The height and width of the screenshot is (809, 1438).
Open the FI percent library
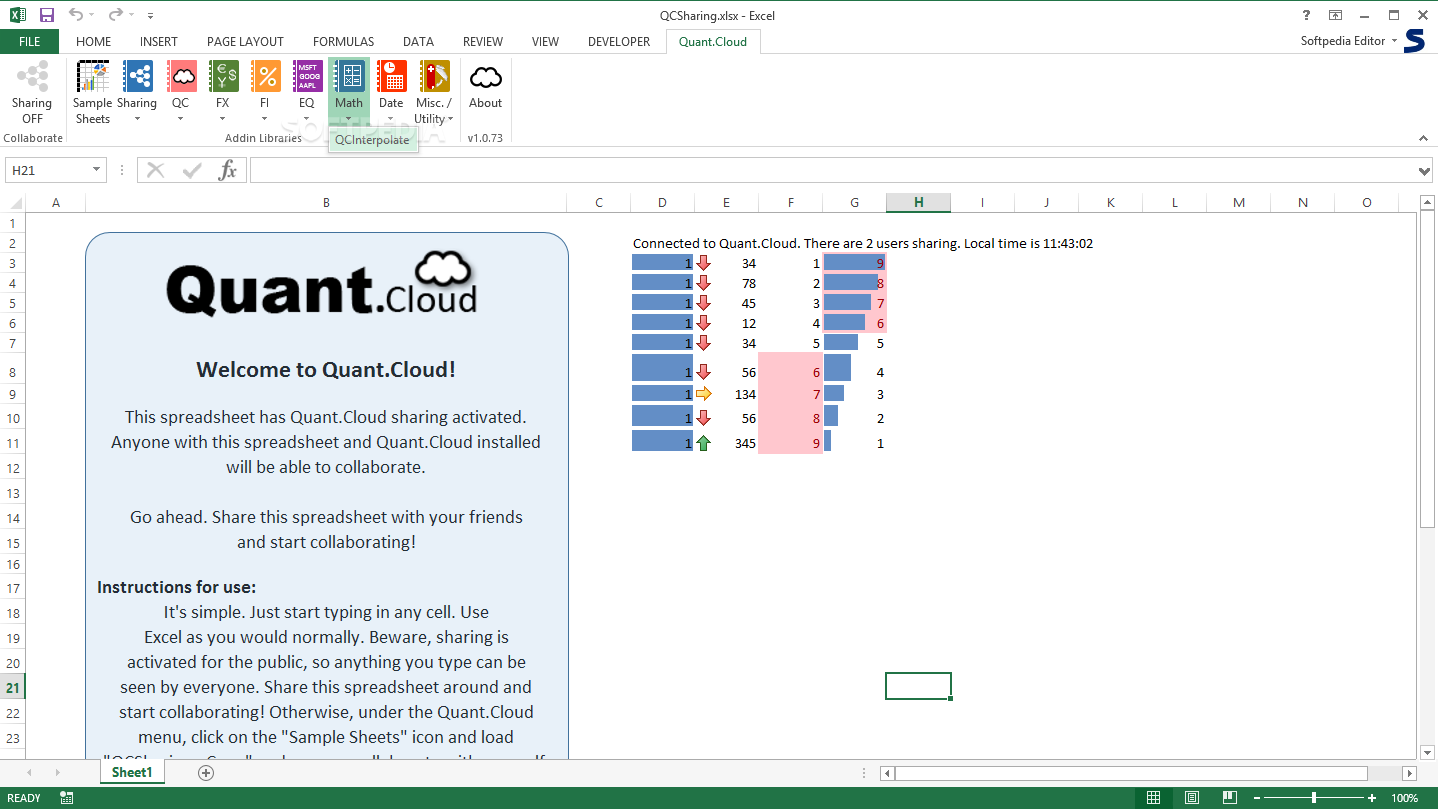[264, 92]
